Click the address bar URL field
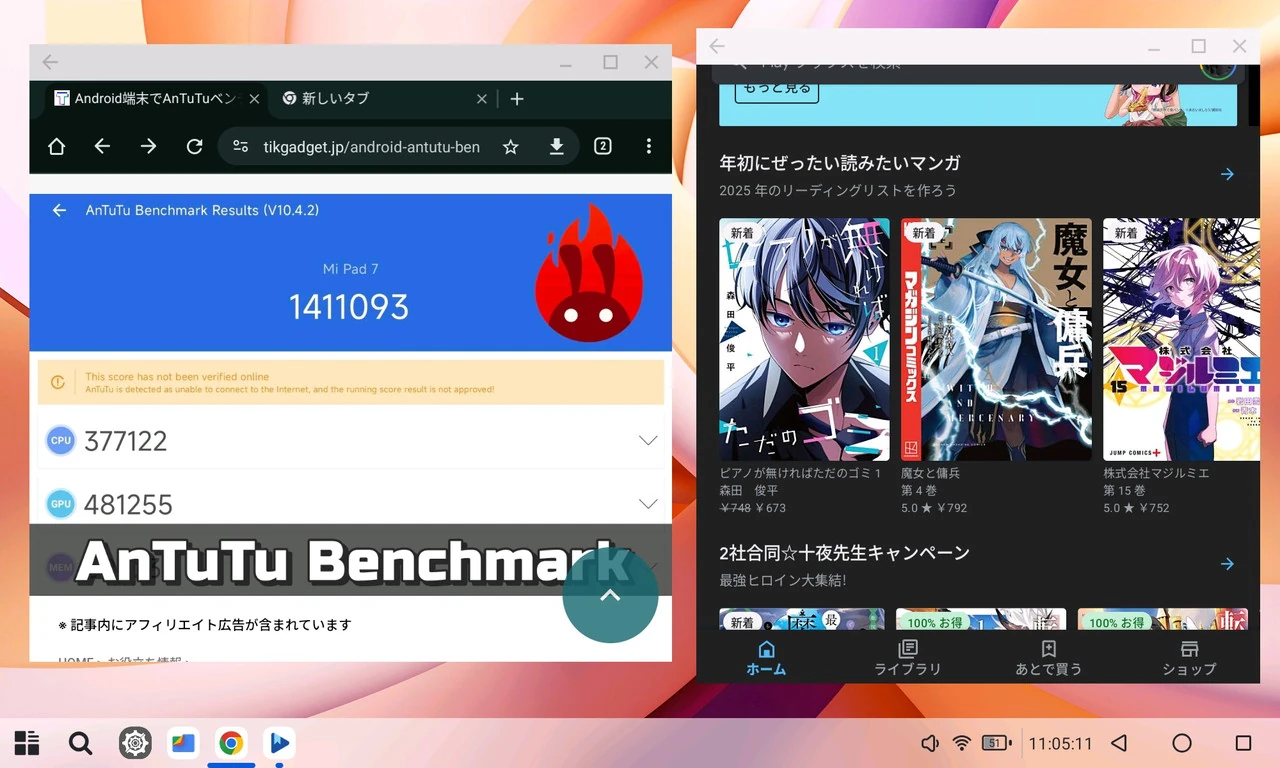 (370, 147)
